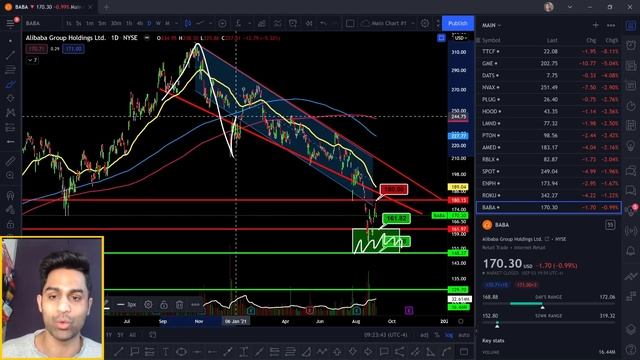Screen dimensions: 640x360
Task: Select the rectangle tool at bottom toolbar end
Action: pyautogui.click(x=464, y=351)
